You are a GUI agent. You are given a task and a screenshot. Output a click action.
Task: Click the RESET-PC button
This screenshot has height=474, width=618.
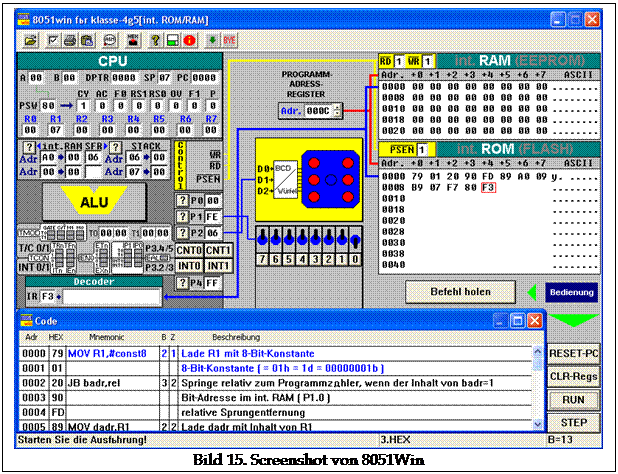pyautogui.click(x=573, y=354)
